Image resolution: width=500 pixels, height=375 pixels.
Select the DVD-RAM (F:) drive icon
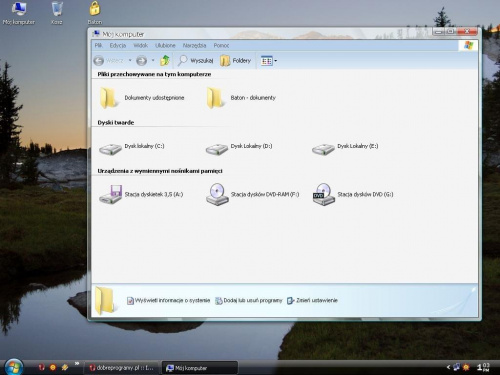[217, 194]
